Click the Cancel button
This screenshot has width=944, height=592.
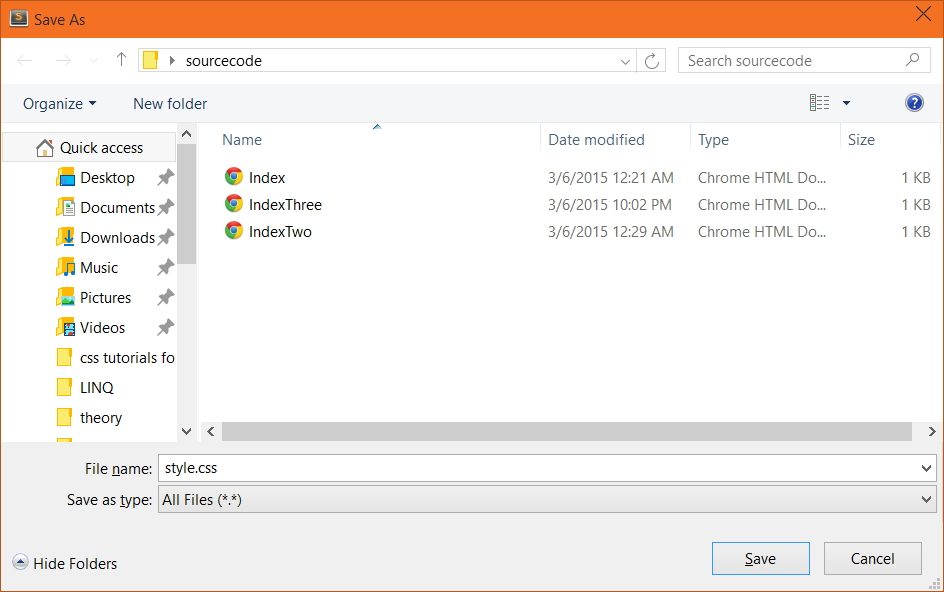point(872,559)
